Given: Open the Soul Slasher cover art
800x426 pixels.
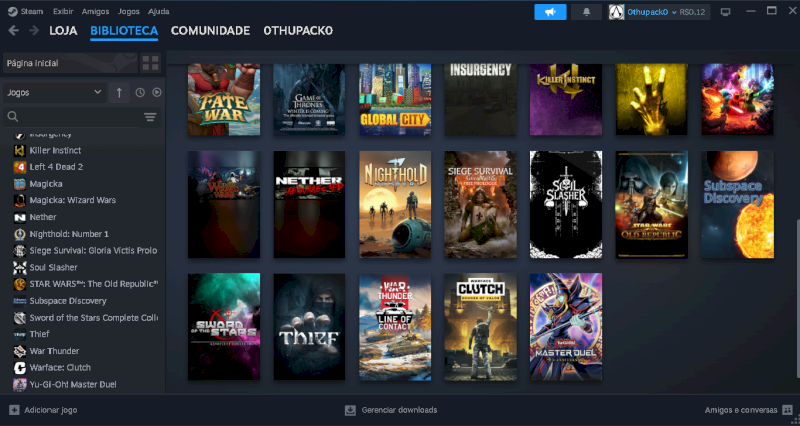Looking at the screenshot, I should coord(566,204).
